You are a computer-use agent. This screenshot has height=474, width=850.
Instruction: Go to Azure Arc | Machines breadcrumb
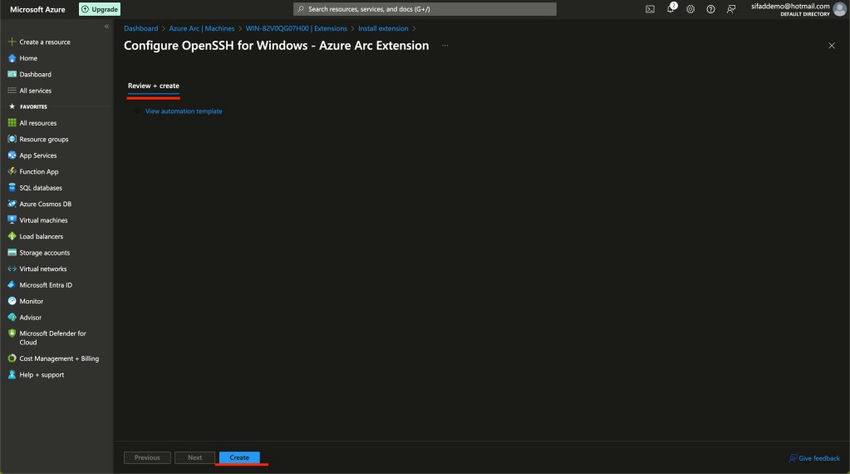pos(202,29)
